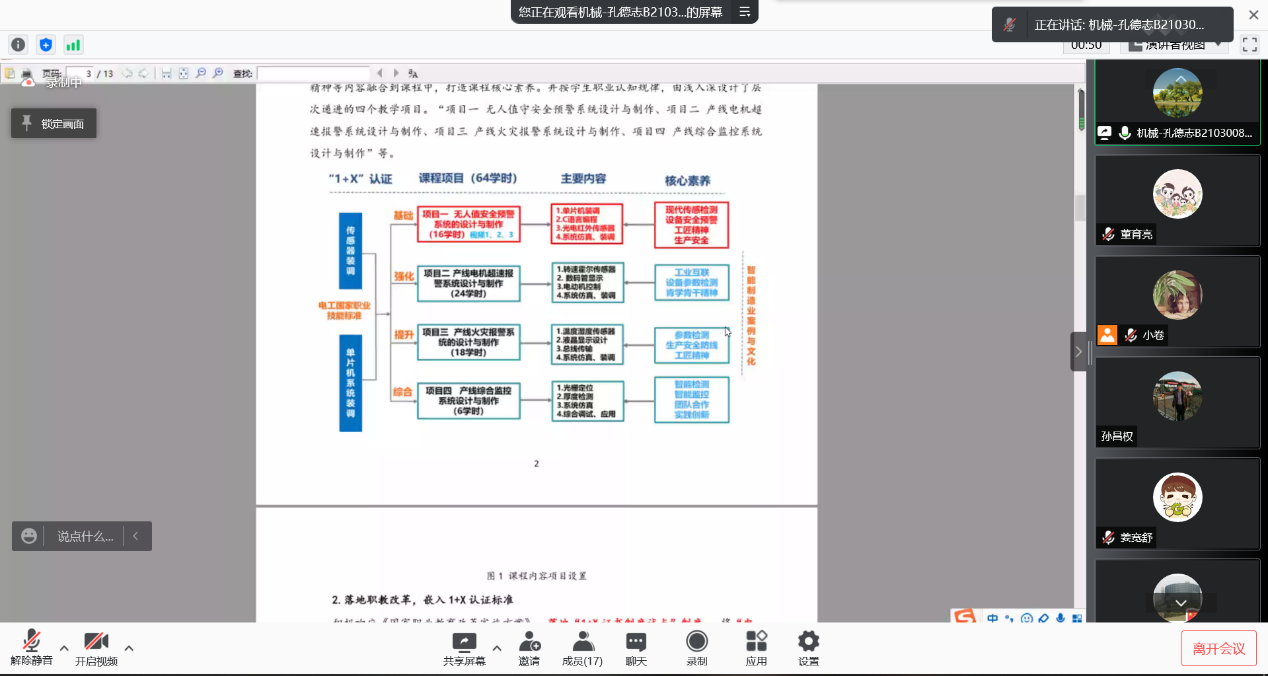Open the Apps (应用) icon
This screenshot has height=676, width=1268.
pyautogui.click(x=756, y=649)
